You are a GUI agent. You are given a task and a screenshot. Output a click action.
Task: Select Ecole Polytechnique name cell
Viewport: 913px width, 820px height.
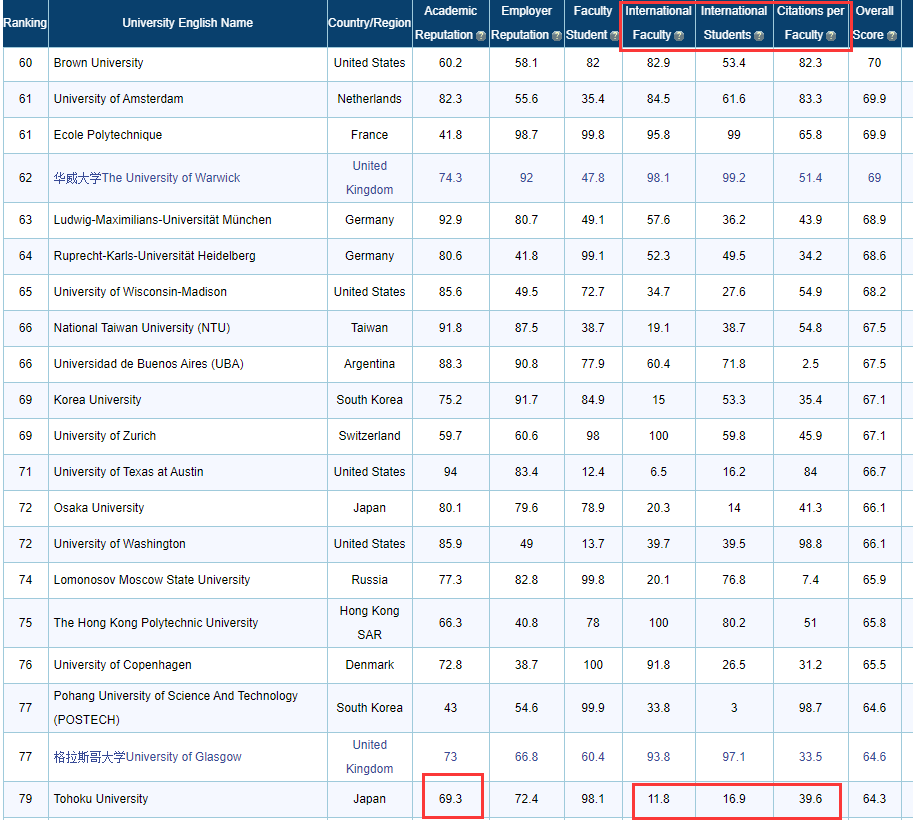(187, 135)
